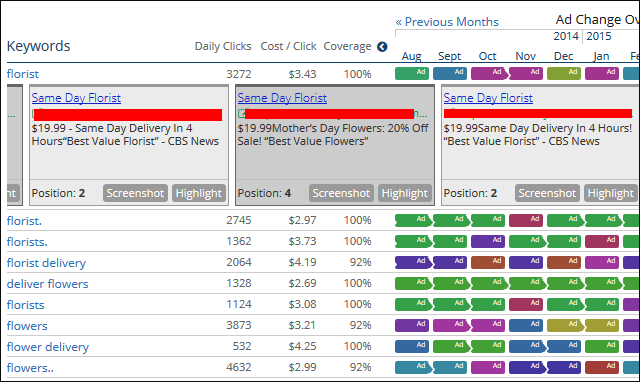
Task: Click the maroon Nov Ad marker for florist.
Action: point(526,220)
